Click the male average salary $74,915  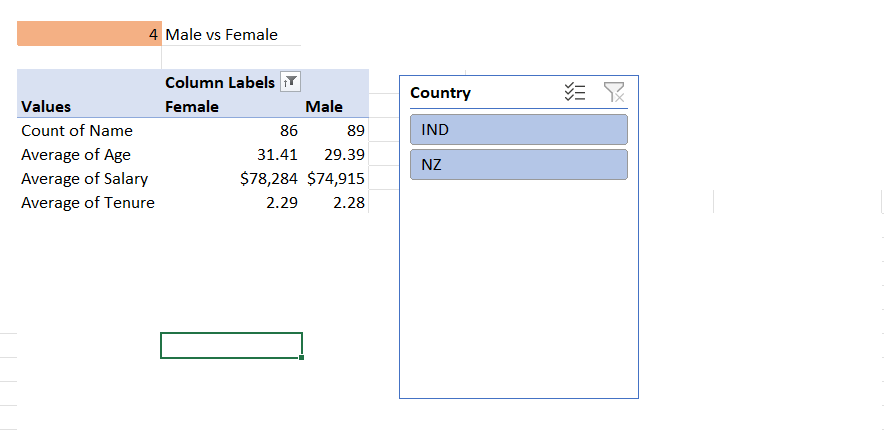click(x=336, y=179)
